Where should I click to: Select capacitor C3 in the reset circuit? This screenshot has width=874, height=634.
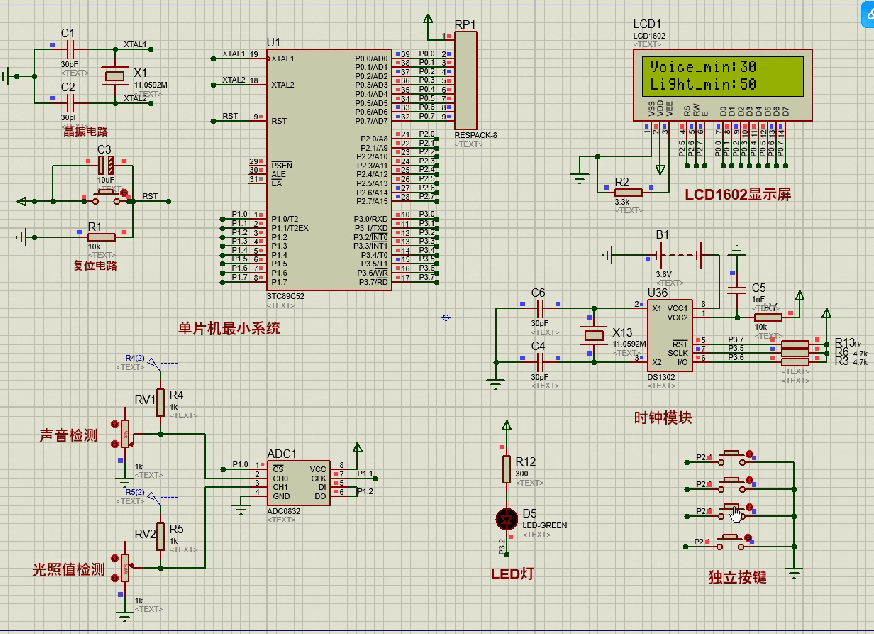tap(105, 168)
